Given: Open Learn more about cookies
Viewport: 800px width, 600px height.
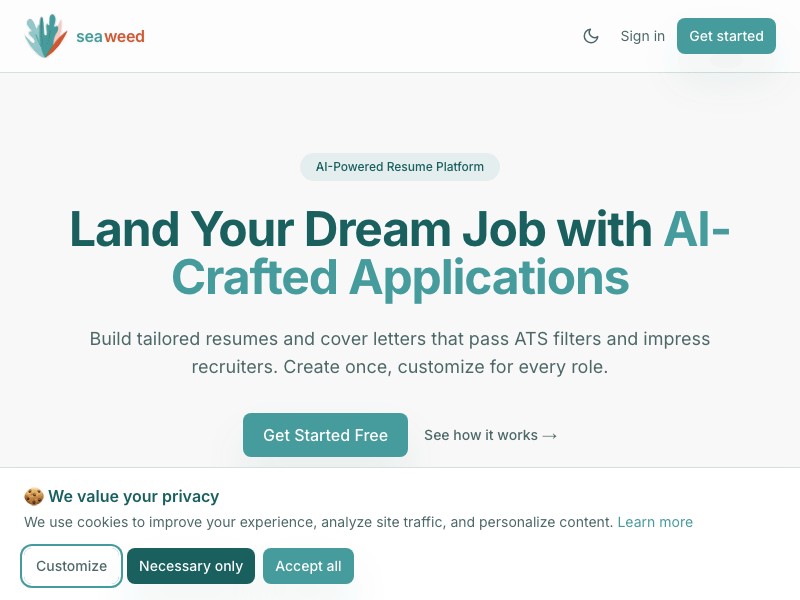Looking at the screenshot, I should pos(655,522).
